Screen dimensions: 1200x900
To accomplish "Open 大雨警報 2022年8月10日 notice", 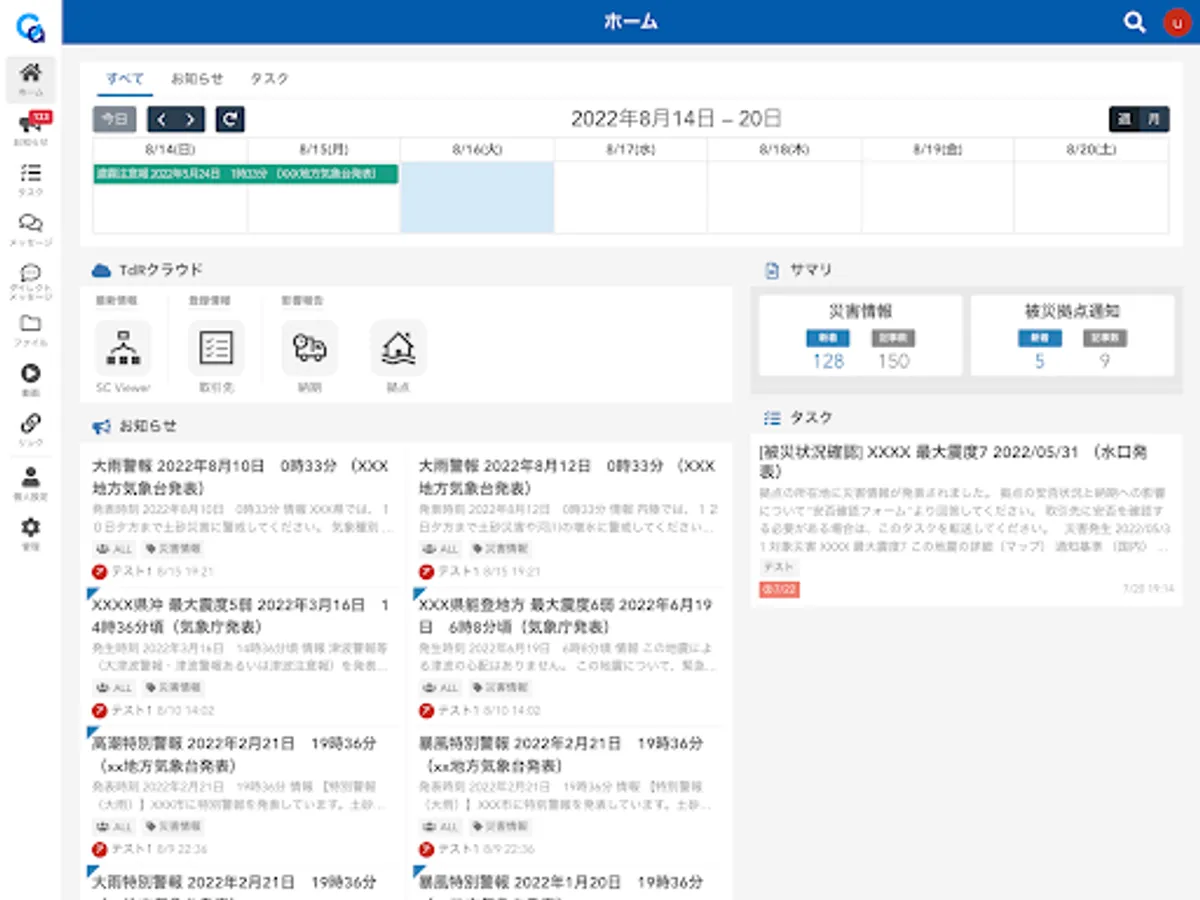I will click(241, 477).
